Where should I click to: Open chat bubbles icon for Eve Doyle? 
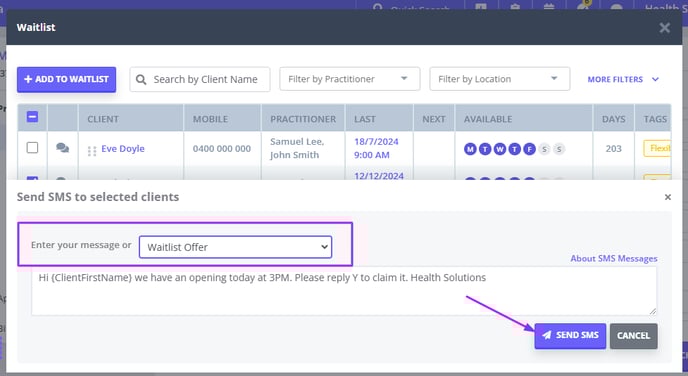point(62,148)
